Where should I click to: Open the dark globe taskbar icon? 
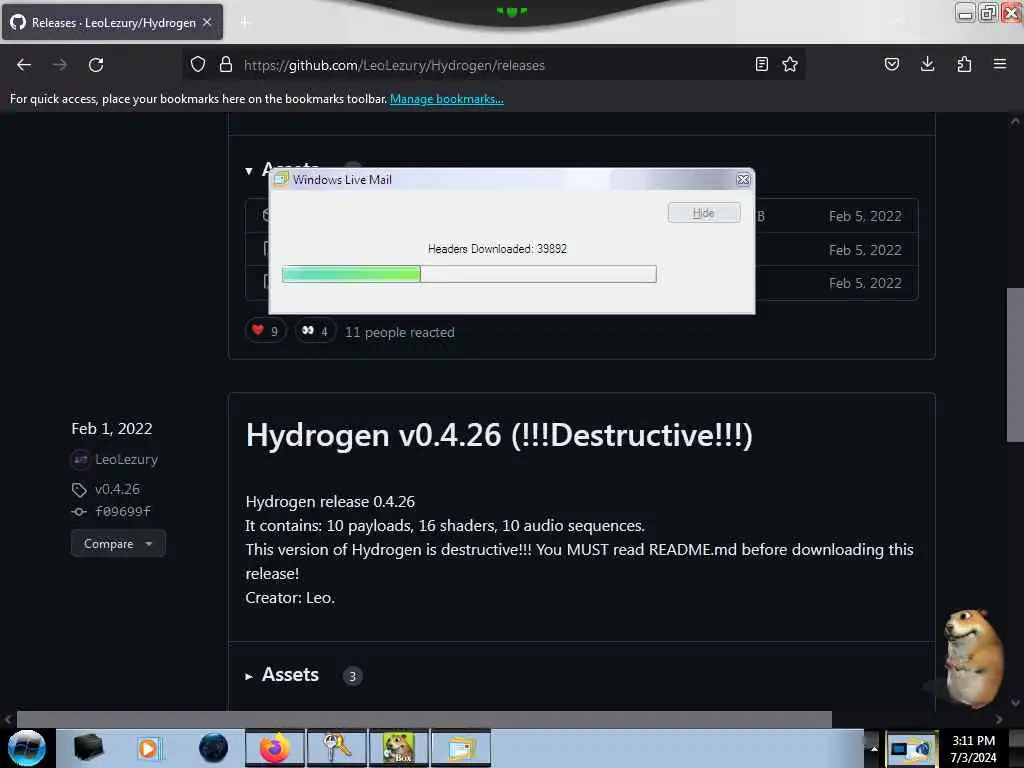pyautogui.click(x=213, y=748)
